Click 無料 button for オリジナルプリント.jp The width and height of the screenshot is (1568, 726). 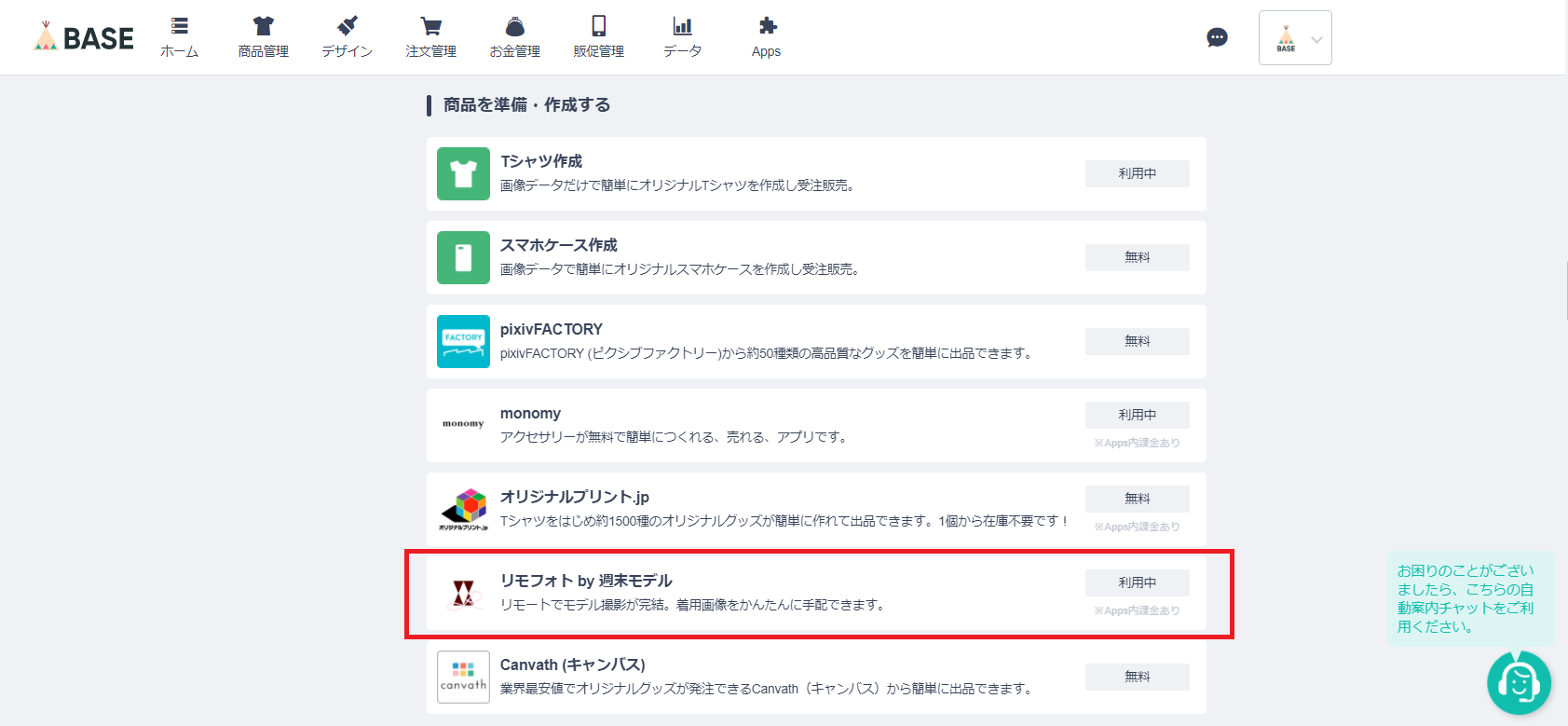(1138, 499)
